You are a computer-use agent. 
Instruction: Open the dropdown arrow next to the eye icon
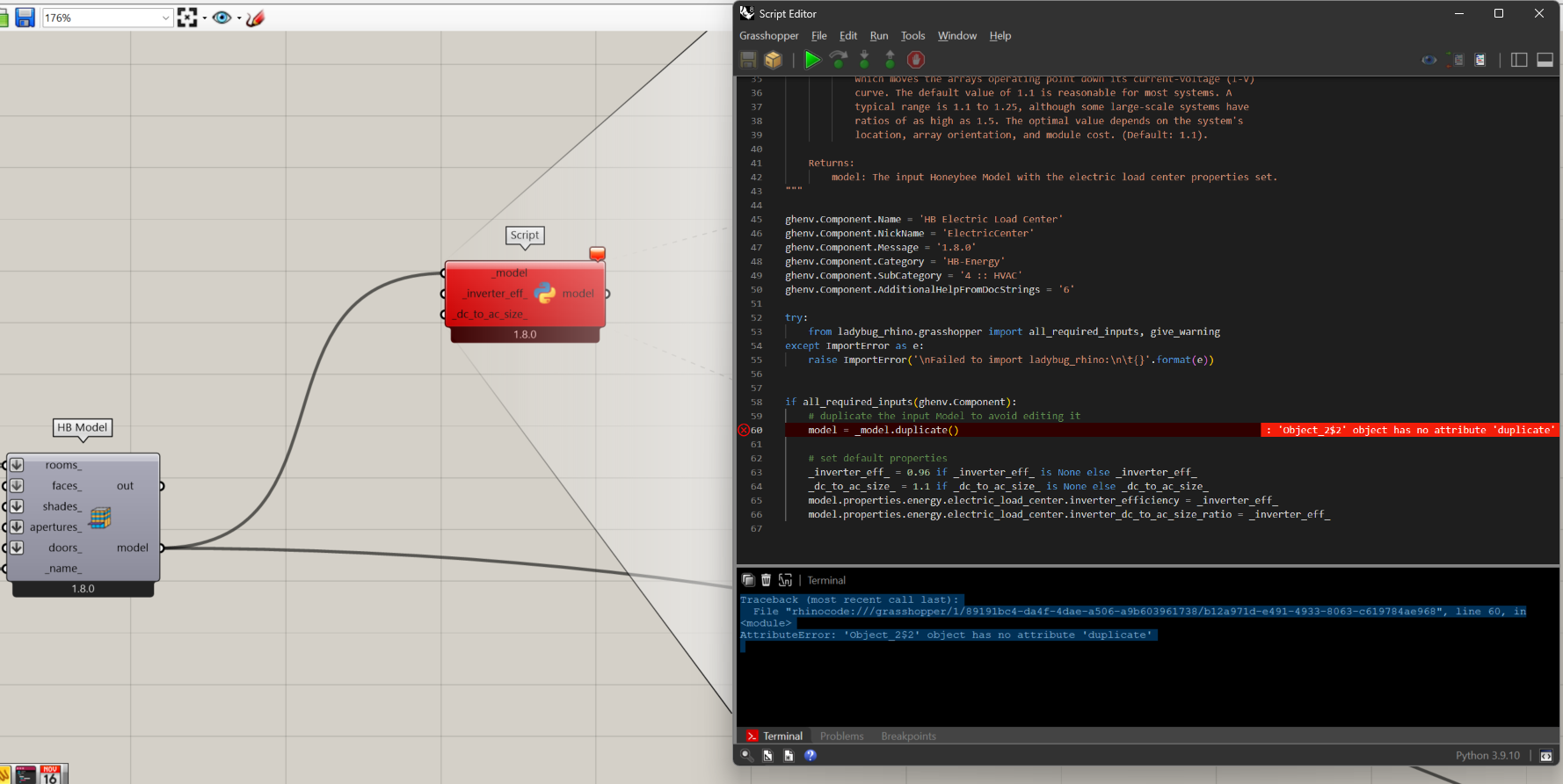point(239,18)
